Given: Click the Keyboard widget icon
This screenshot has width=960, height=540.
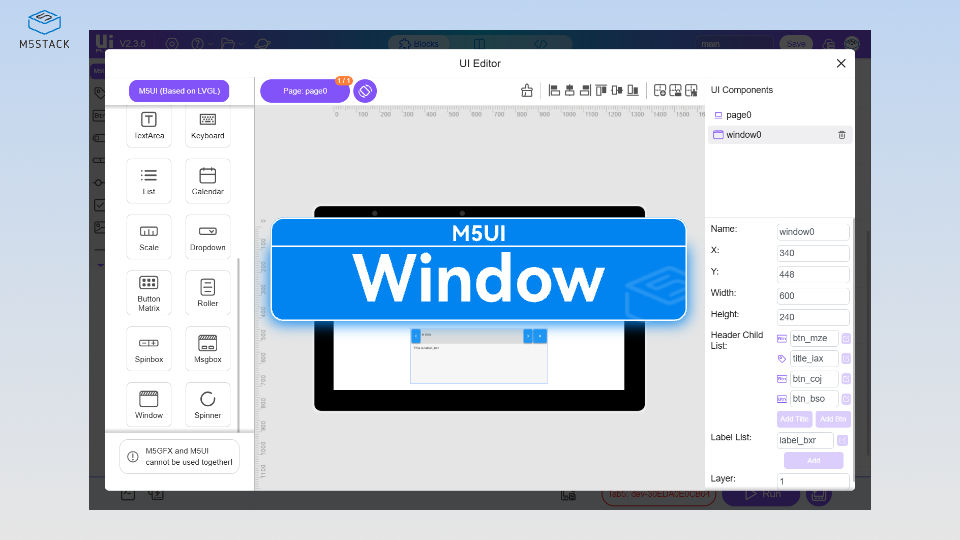Looking at the screenshot, I should point(207,124).
